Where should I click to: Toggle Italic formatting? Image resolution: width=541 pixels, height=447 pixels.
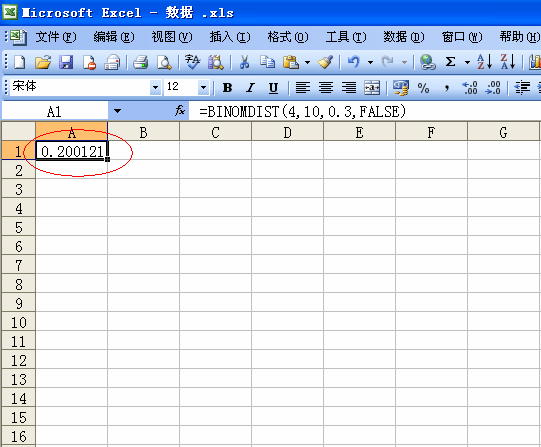pos(250,88)
